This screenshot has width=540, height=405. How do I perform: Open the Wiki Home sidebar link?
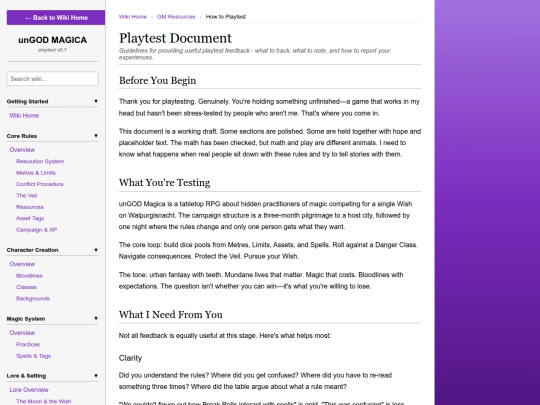(24, 115)
